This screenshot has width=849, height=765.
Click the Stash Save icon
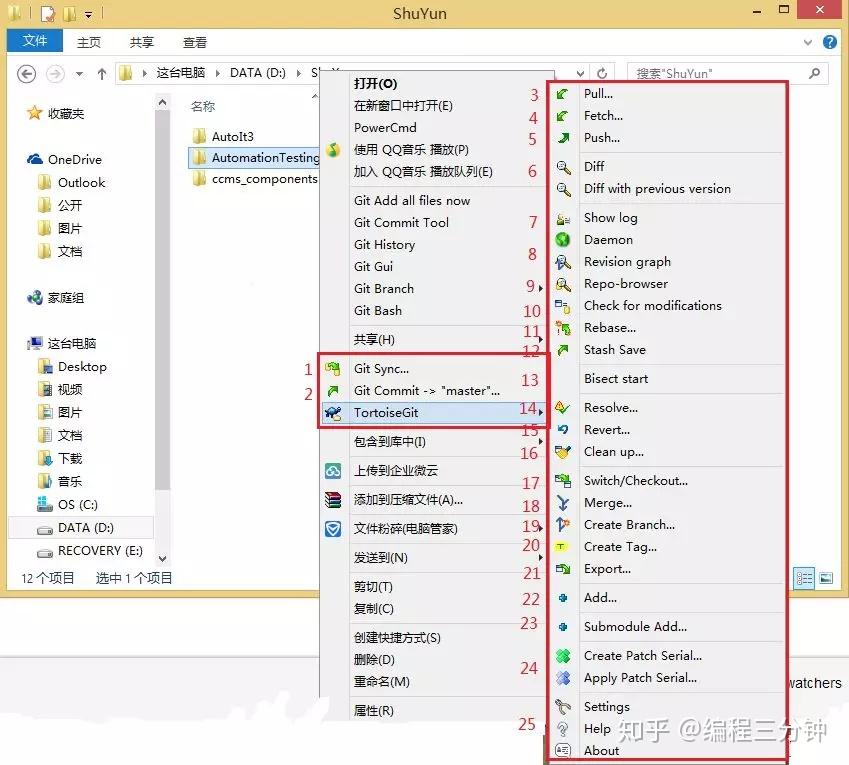(x=563, y=350)
